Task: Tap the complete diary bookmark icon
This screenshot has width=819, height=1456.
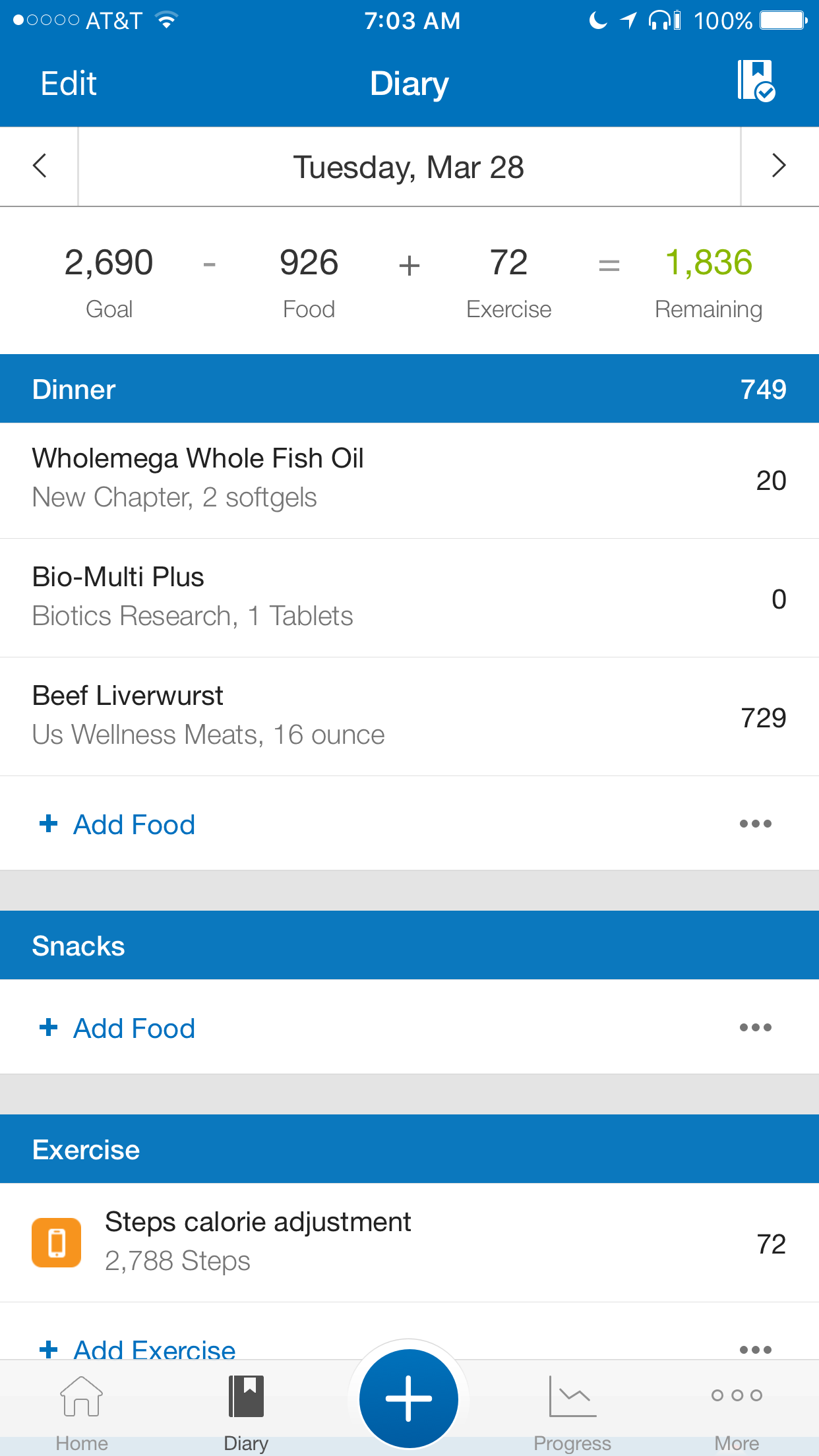Action: click(x=756, y=81)
